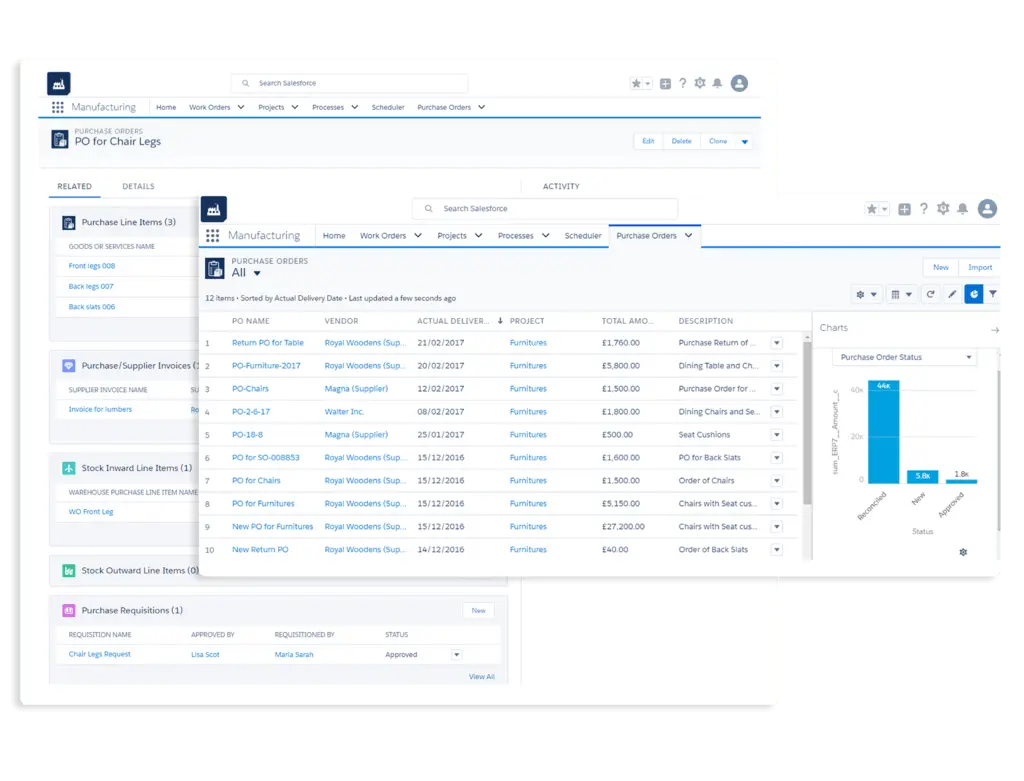Click the tall Reconciled bar in the chart
1024x781 pixels.
coord(884,432)
